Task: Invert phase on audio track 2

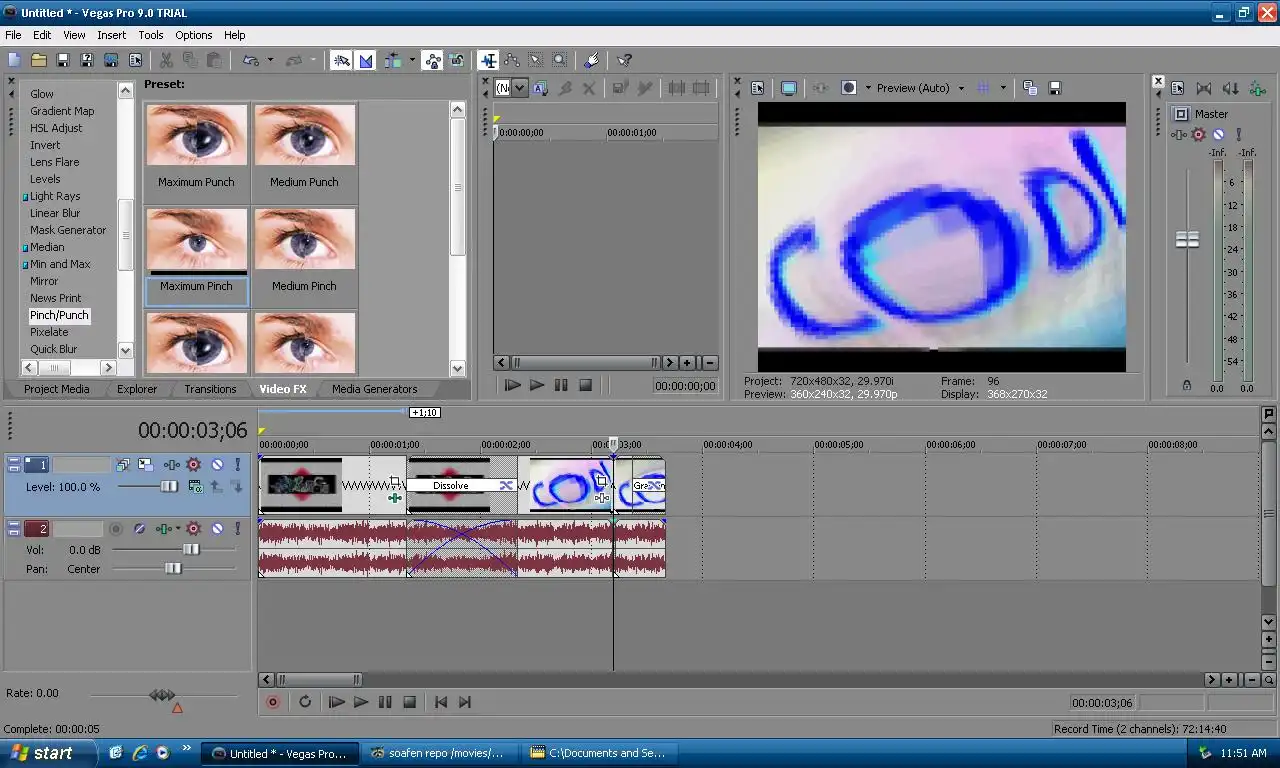Action: pyautogui.click(x=139, y=529)
